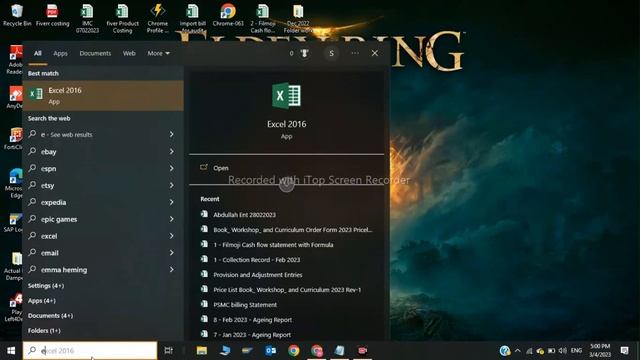
Task: Open the screen recorder taskbar icon
Action: click(x=362, y=350)
